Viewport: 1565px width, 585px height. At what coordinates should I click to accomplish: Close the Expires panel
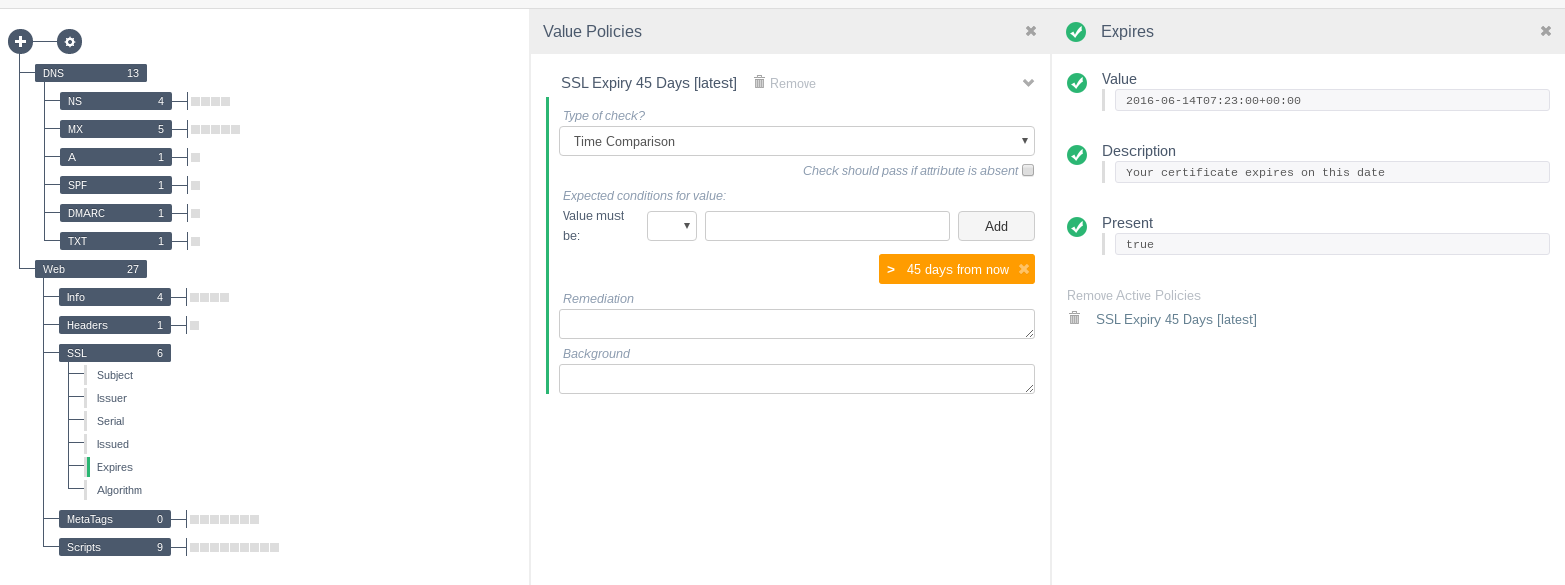click(x=1546, y=31)
